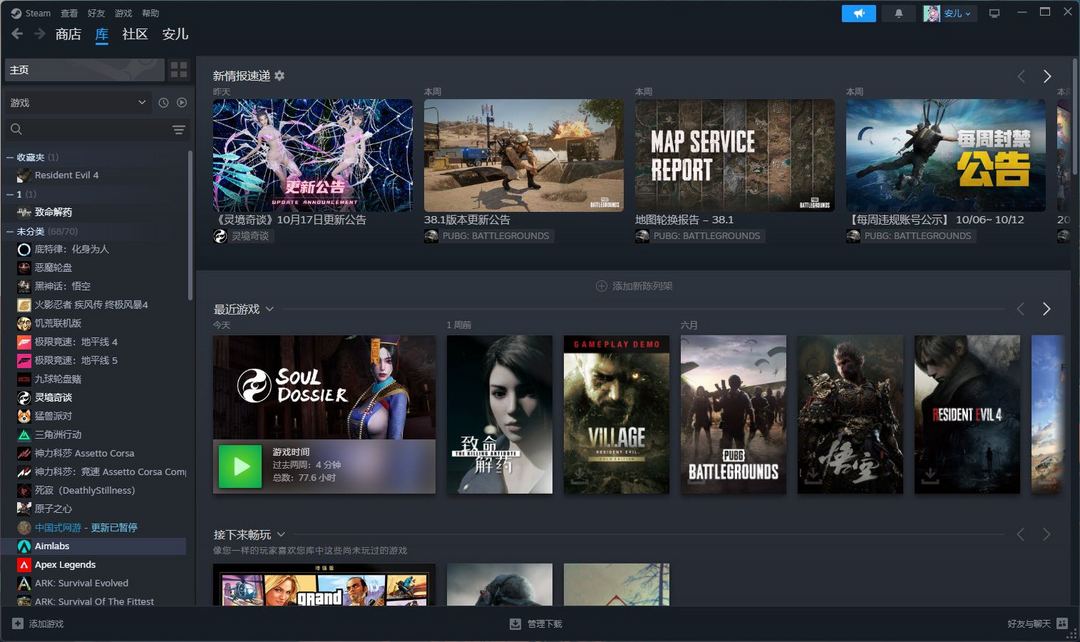Open the 最近游戏 shelf dropdown chevron
Image resolution: width=1080 pixels, height=642 pixels.
270,310
